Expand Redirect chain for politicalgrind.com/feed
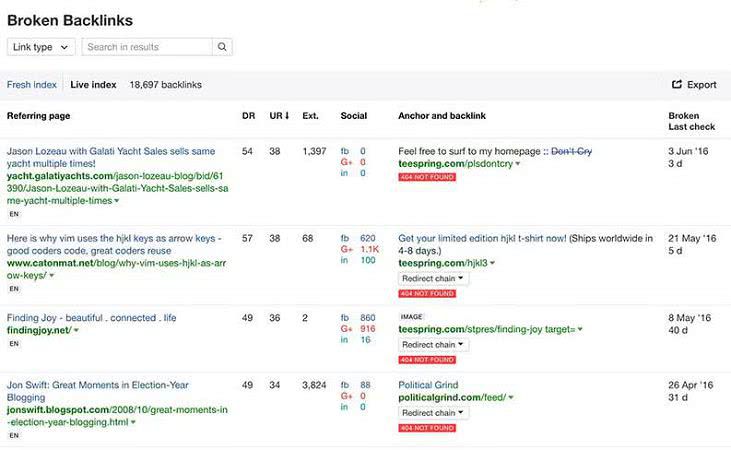The width and height of the screenshot is (731, 450). coord(433,412)
